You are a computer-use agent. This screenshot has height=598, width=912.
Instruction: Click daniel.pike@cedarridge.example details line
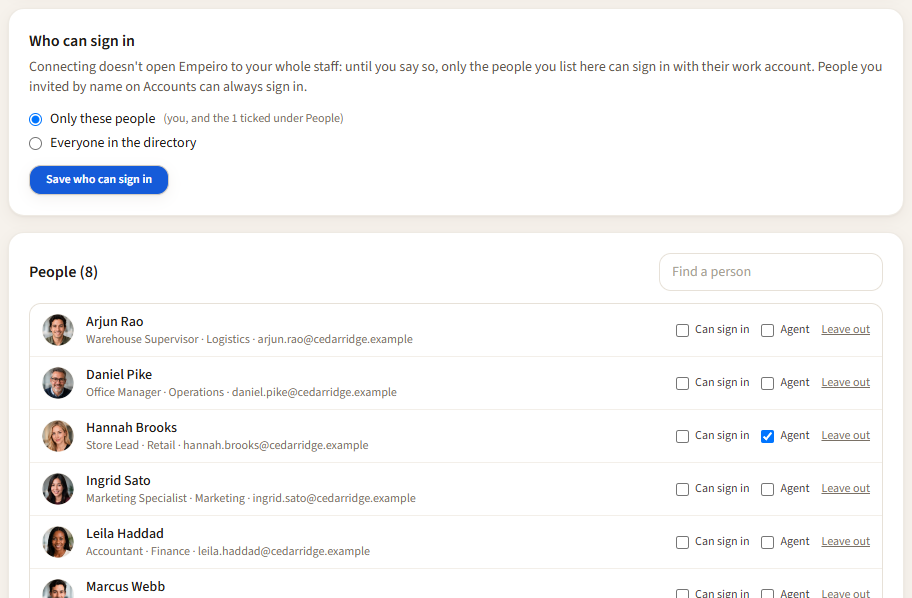pyautogui.click(x=241, y=392)
